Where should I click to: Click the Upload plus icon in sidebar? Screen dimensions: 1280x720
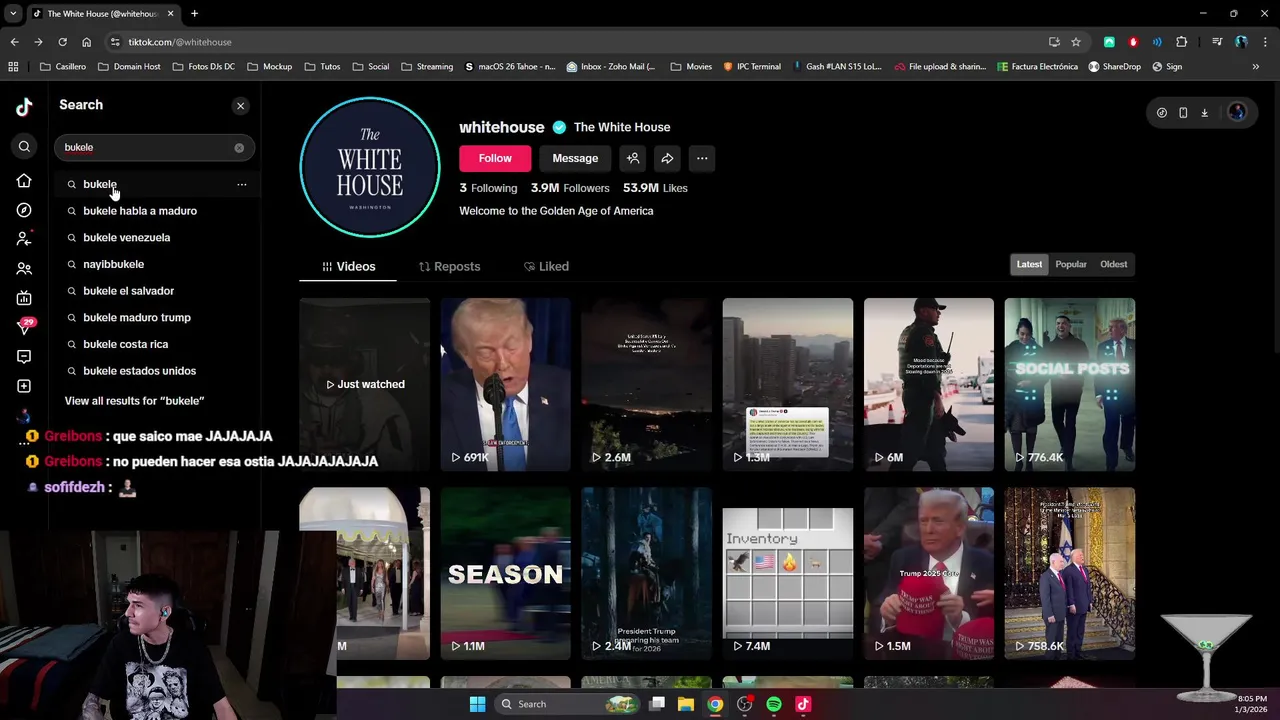click(x=24, y=386)
